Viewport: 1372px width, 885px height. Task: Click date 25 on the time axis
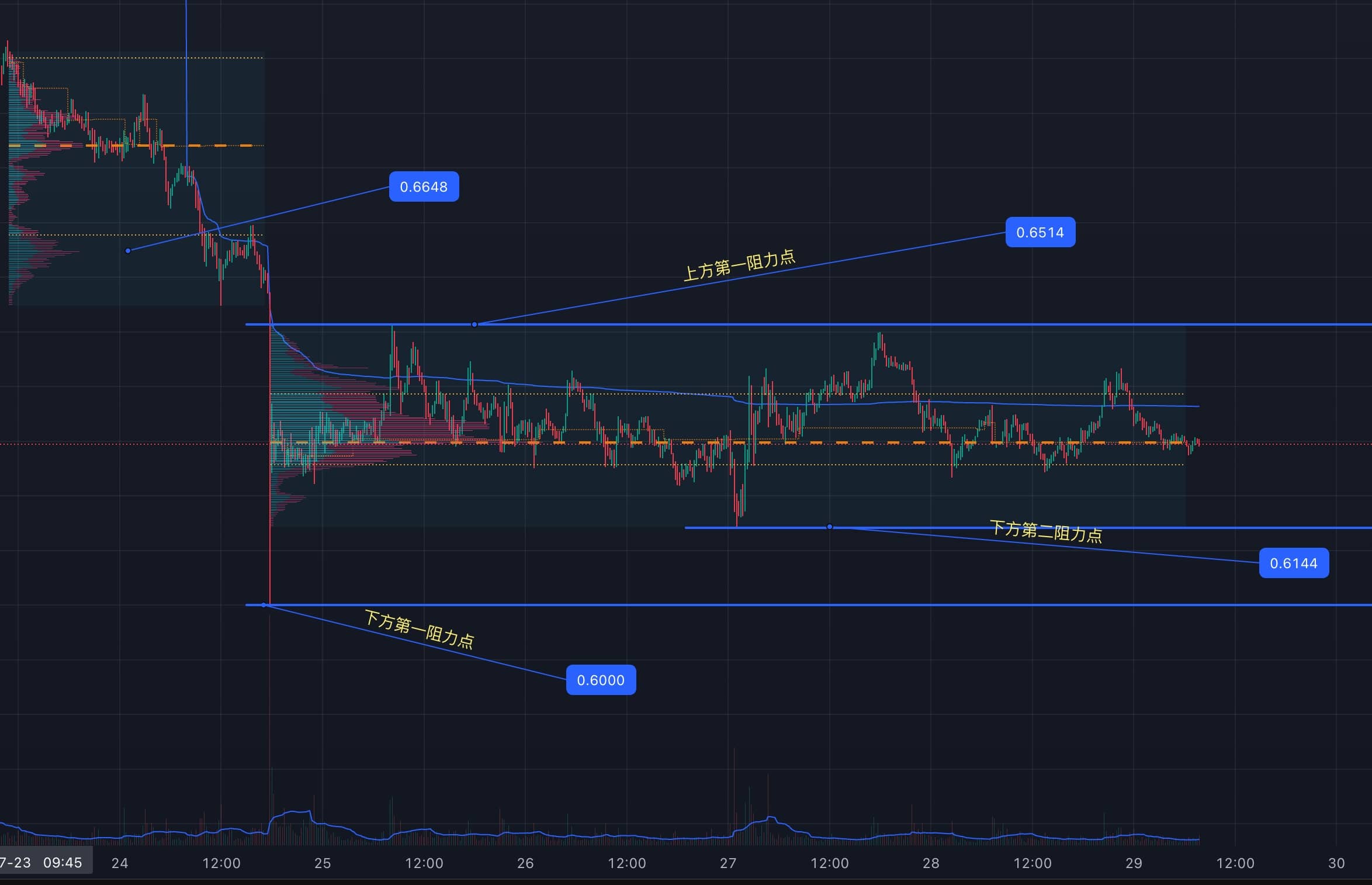[x=323, y=863]
